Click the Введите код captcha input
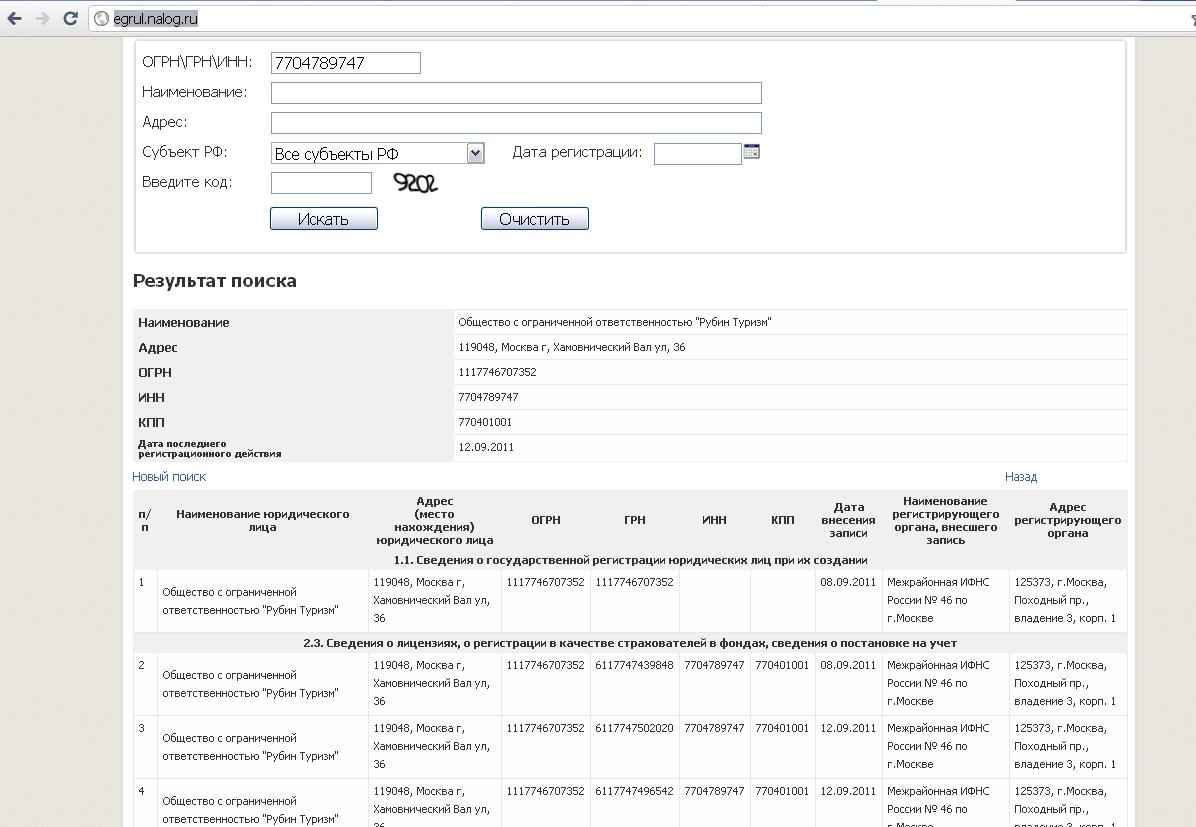Image resolution: width=1196 pixels, height=827 pixels. click(x=321, y=183)
